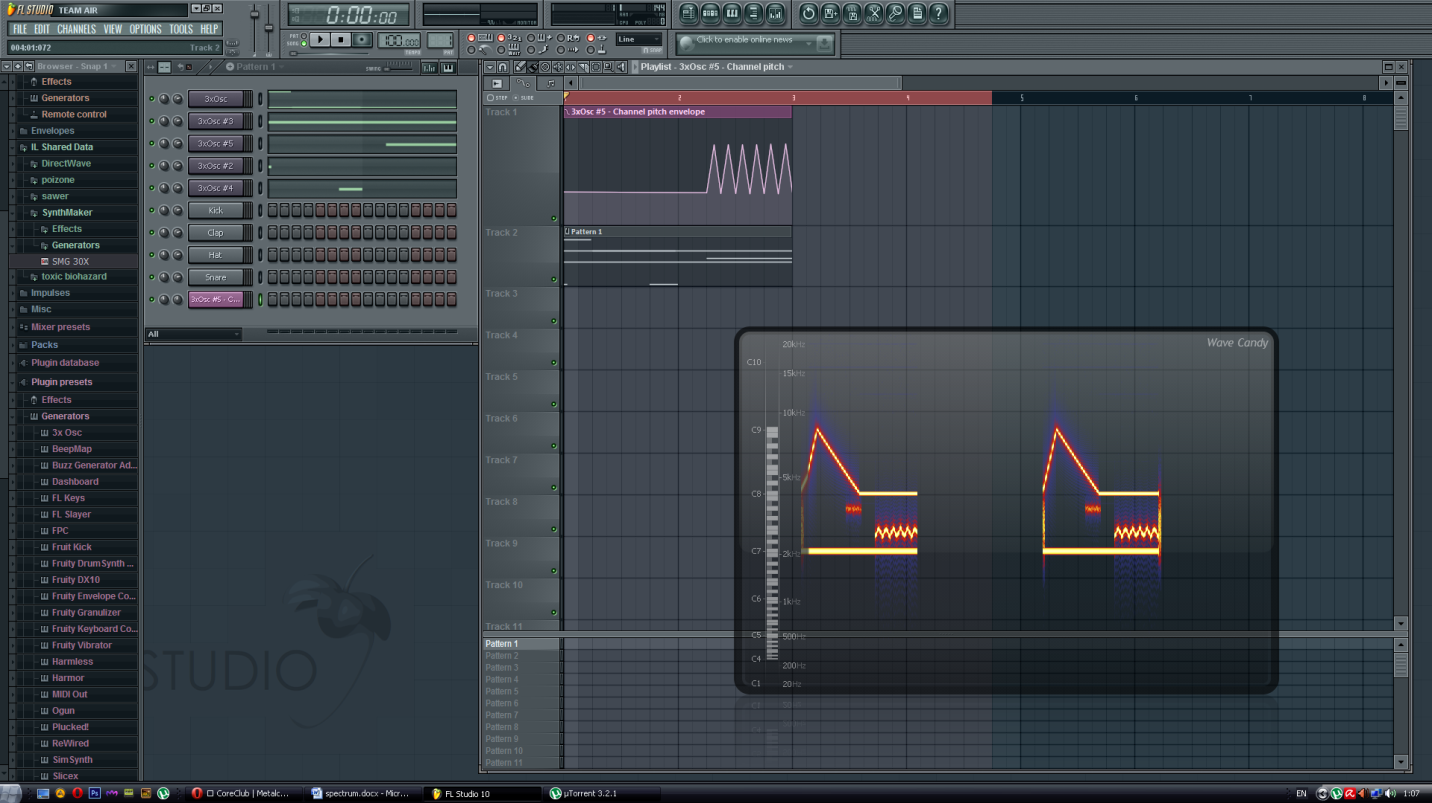The height and width of the screenshot is (803, 1432).
Task: Open help question mark icon
Action: [938, 14]
